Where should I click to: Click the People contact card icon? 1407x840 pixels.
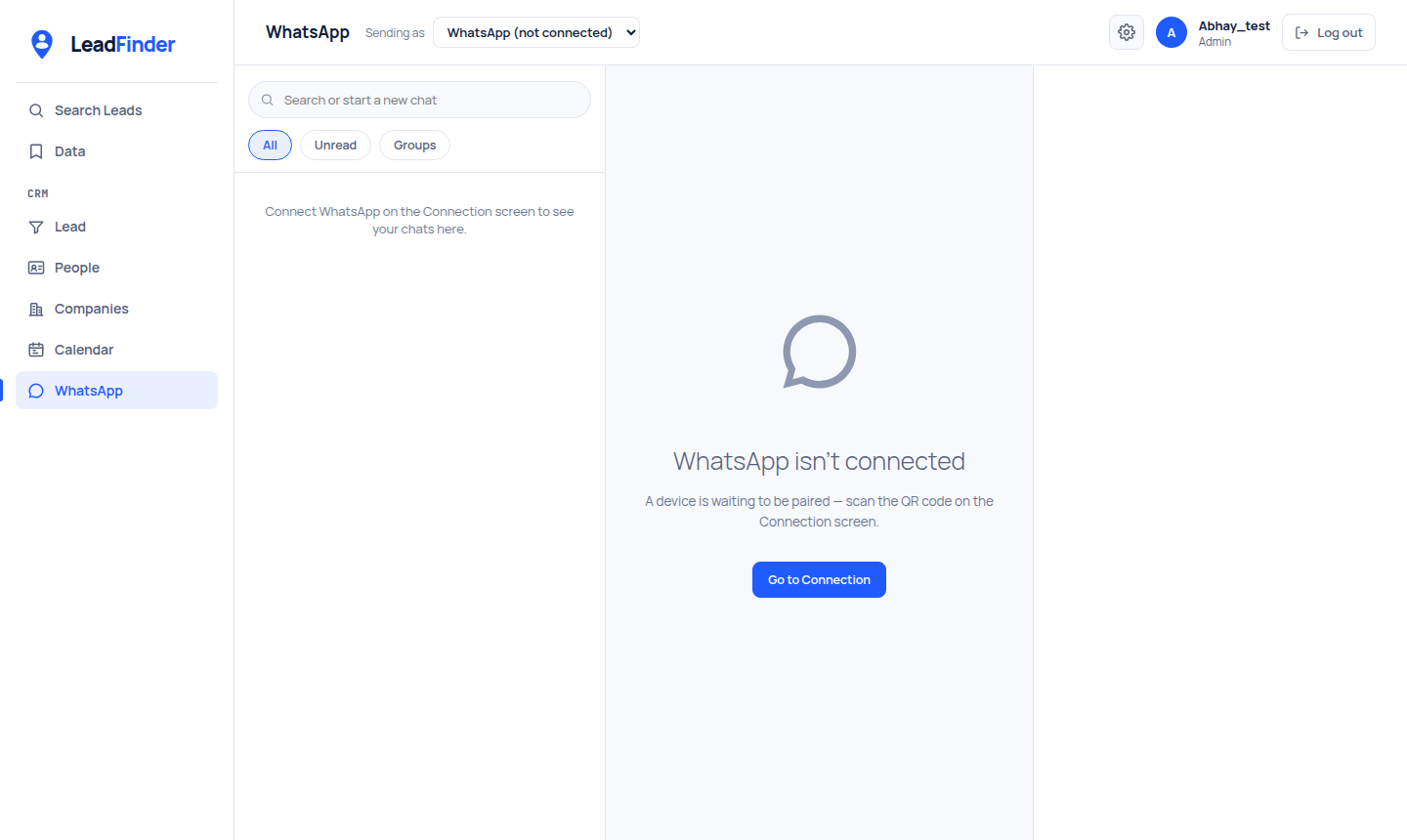pyautogui.click(x=36, y=268)
